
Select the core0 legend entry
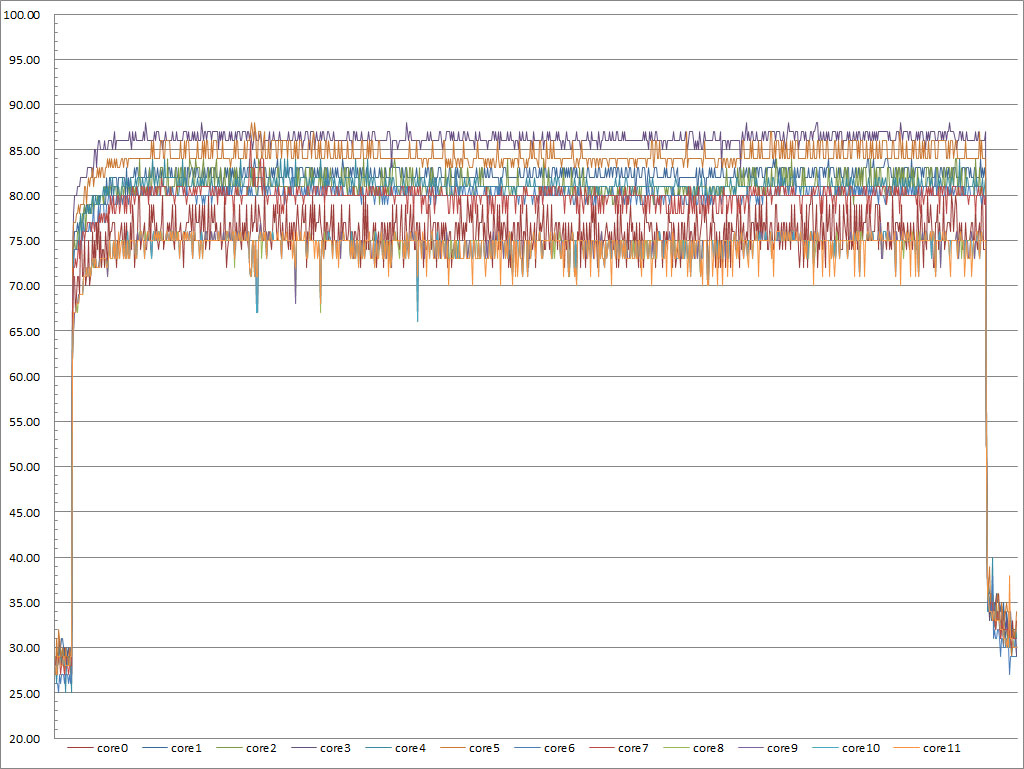pos(98,748)
